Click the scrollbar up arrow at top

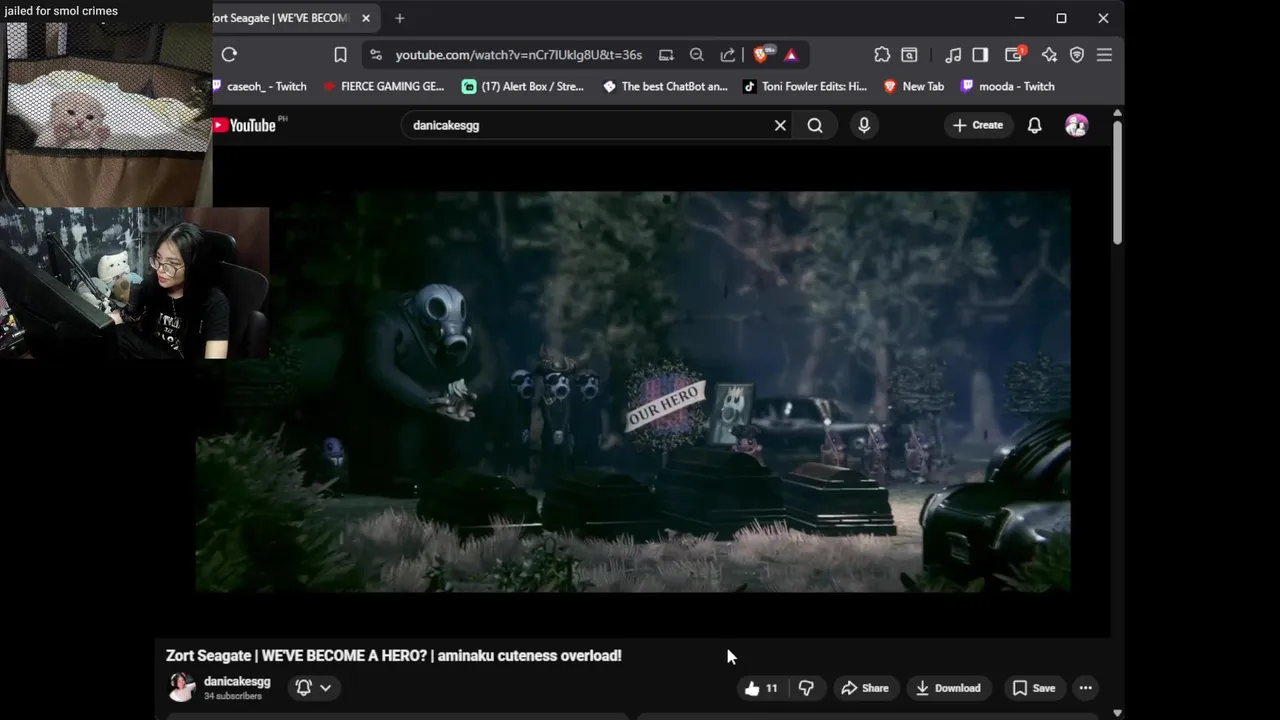(1117, 112)
